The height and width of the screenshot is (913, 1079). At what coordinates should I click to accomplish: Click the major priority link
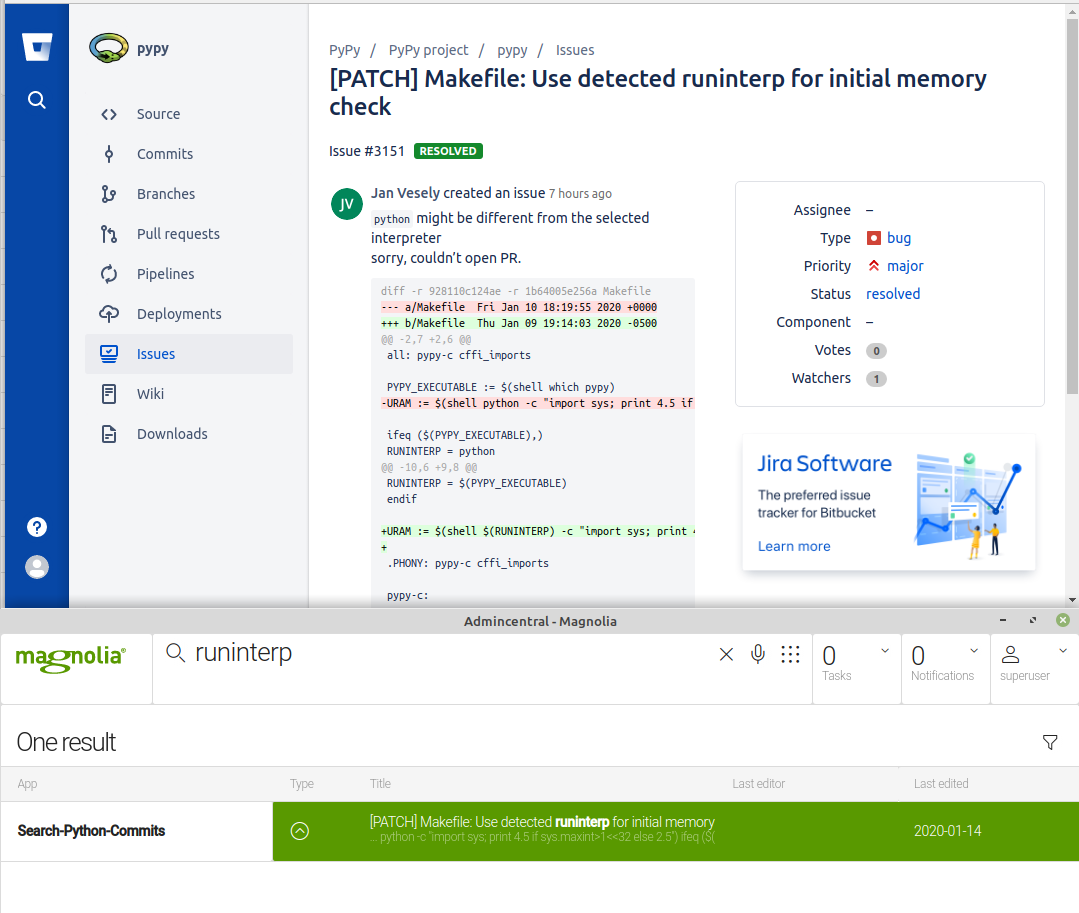pyautogui.click(x=905, y=266)
